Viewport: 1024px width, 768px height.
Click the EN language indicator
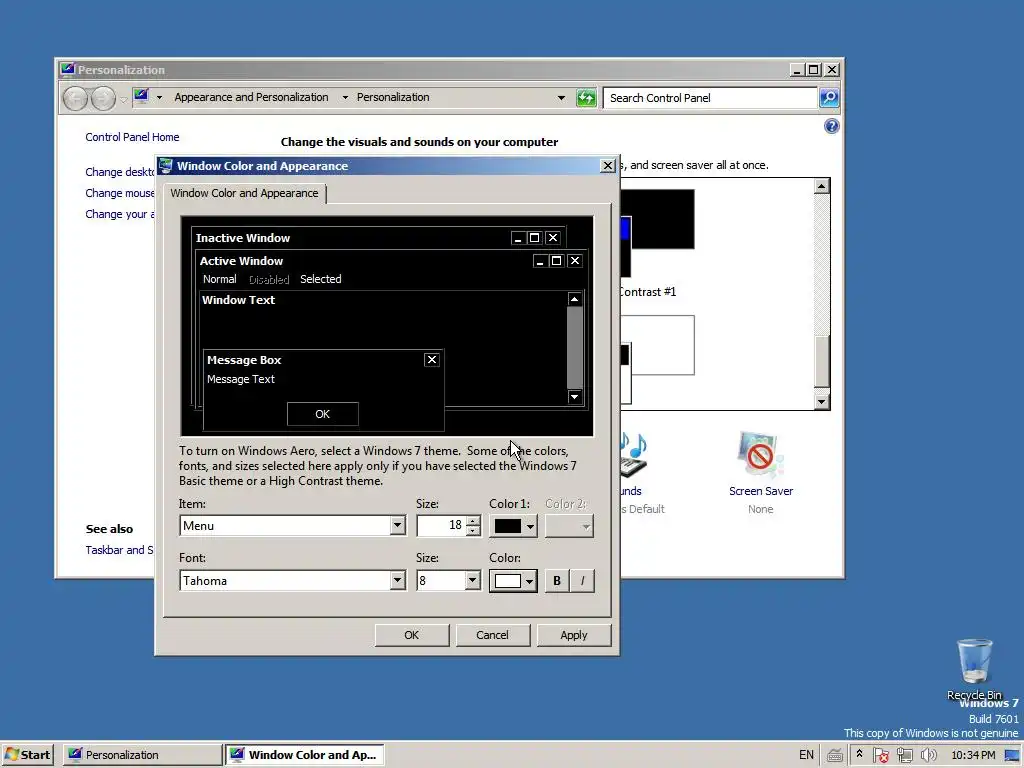pyautogui.click(x=807, y=755)
